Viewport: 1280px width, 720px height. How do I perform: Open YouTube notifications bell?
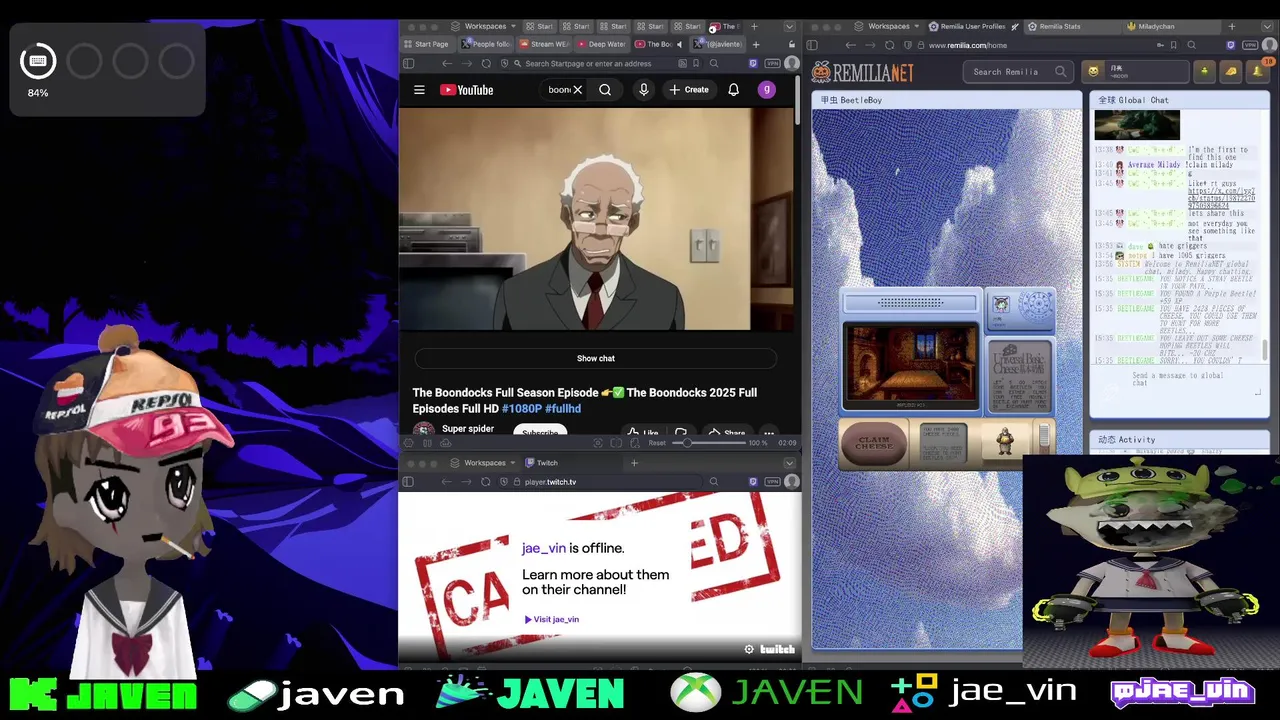click(x=733, y=90)
